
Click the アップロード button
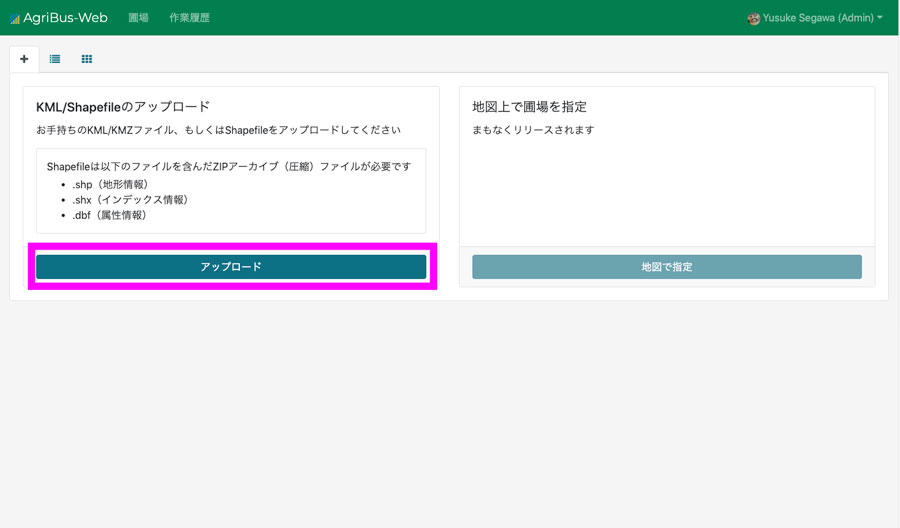231,267
